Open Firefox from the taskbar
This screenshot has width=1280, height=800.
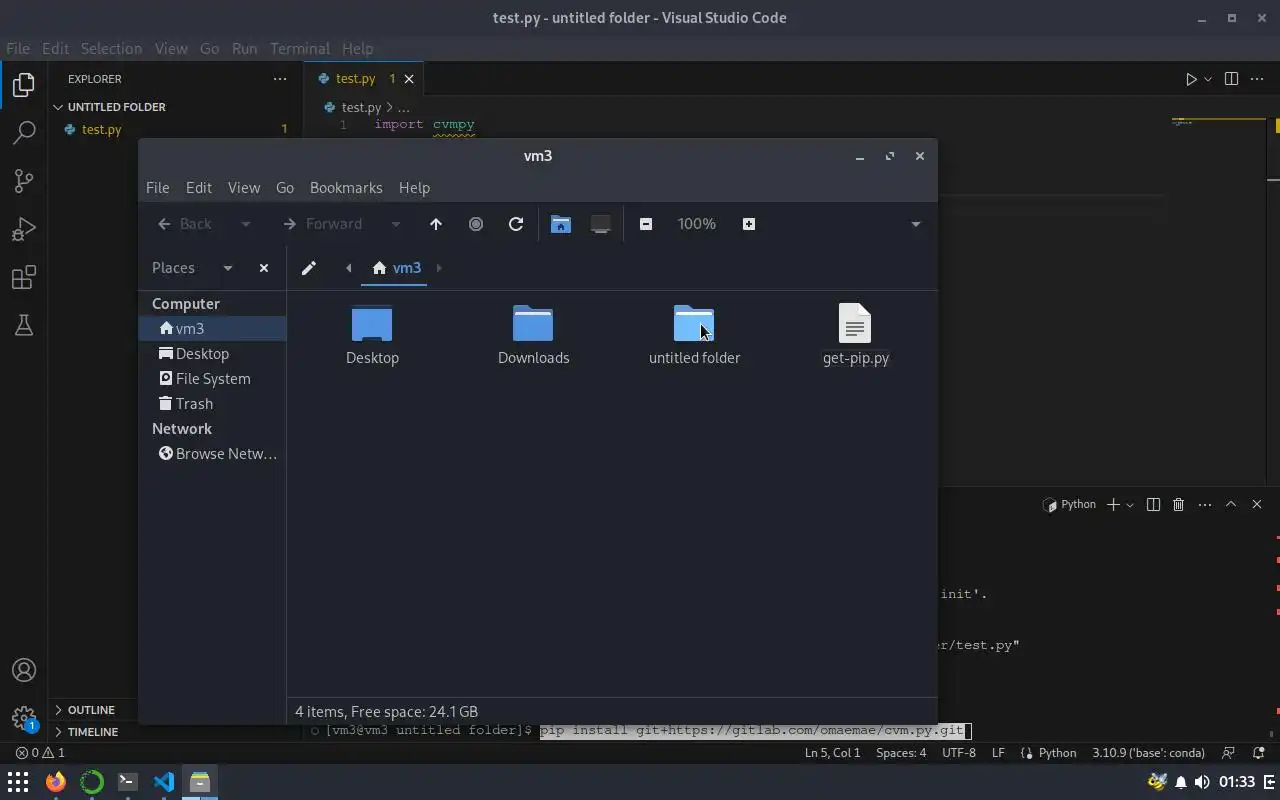click(55, 782)
